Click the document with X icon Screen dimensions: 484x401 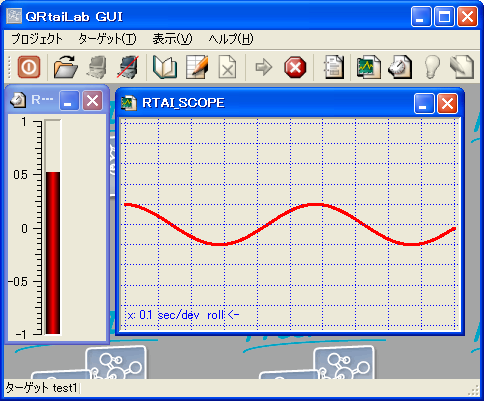(x=227, y=67)
